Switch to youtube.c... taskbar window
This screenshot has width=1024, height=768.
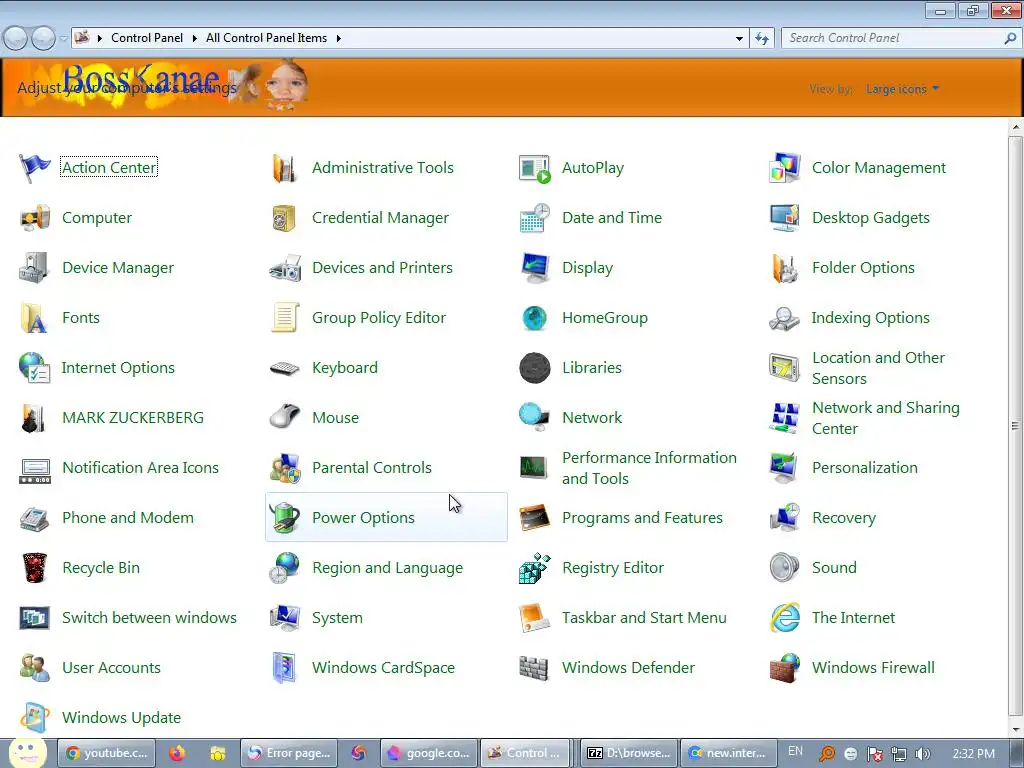coord(107,753)
